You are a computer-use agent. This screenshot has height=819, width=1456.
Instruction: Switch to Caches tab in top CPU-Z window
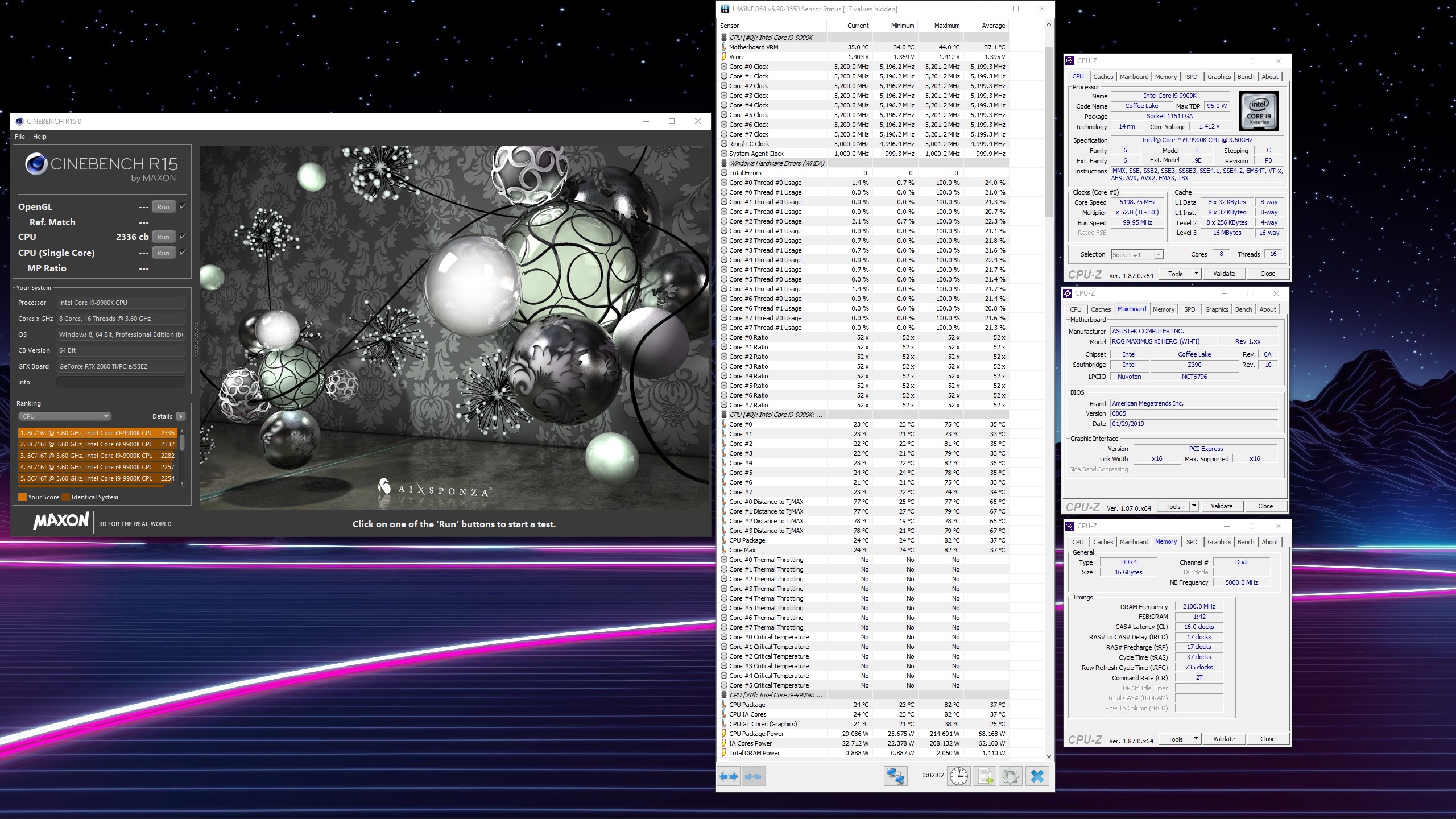[x=1103, y=77]
